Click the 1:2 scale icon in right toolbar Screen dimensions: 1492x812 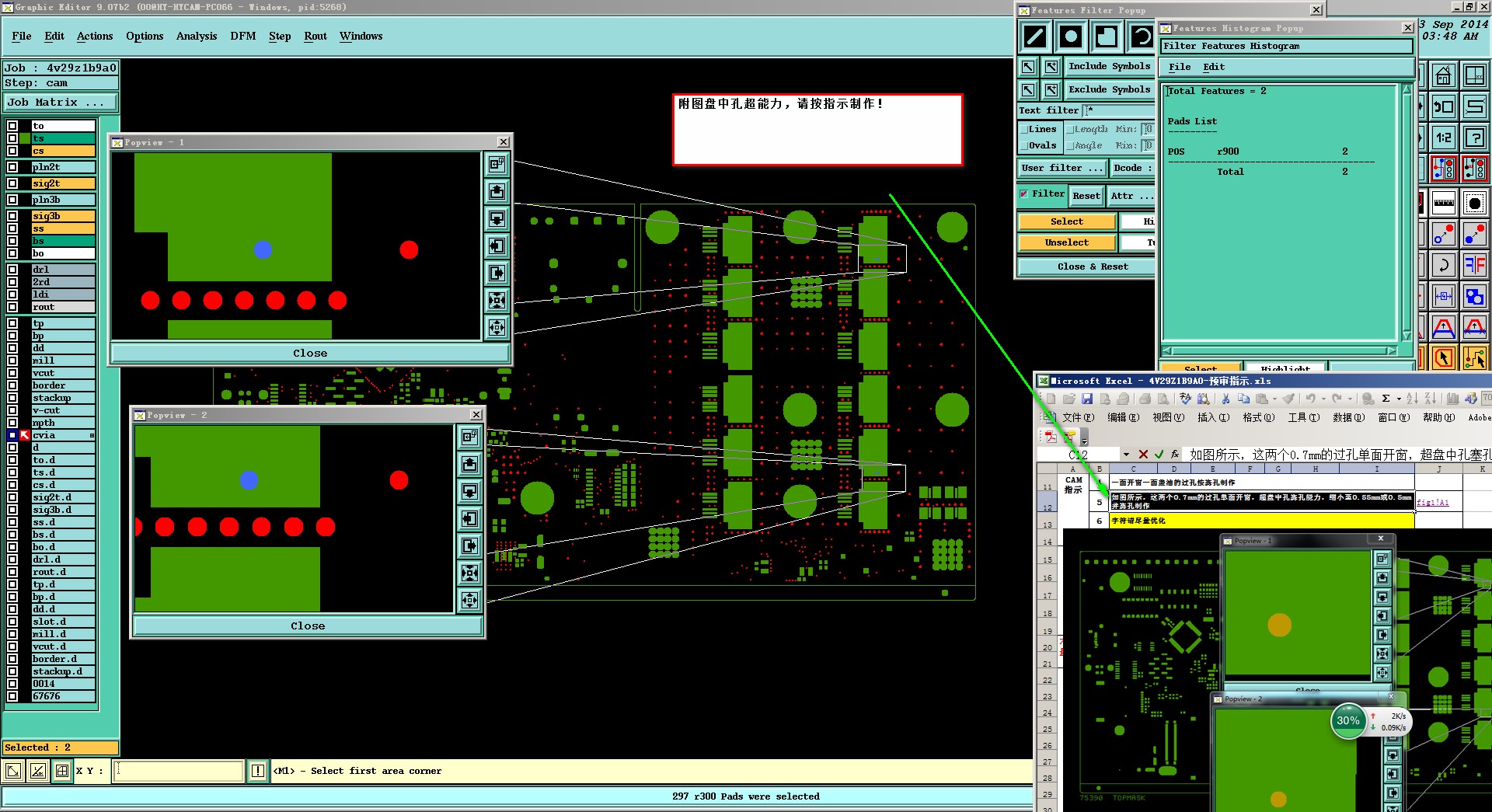1443,138
